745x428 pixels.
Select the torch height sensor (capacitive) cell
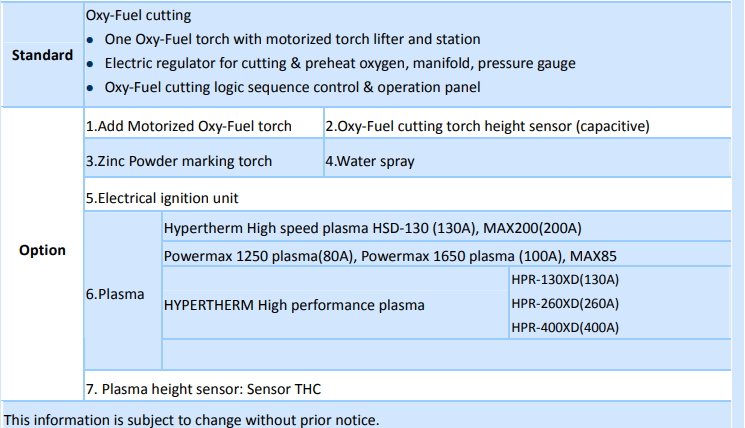click(x=488, y=126)
